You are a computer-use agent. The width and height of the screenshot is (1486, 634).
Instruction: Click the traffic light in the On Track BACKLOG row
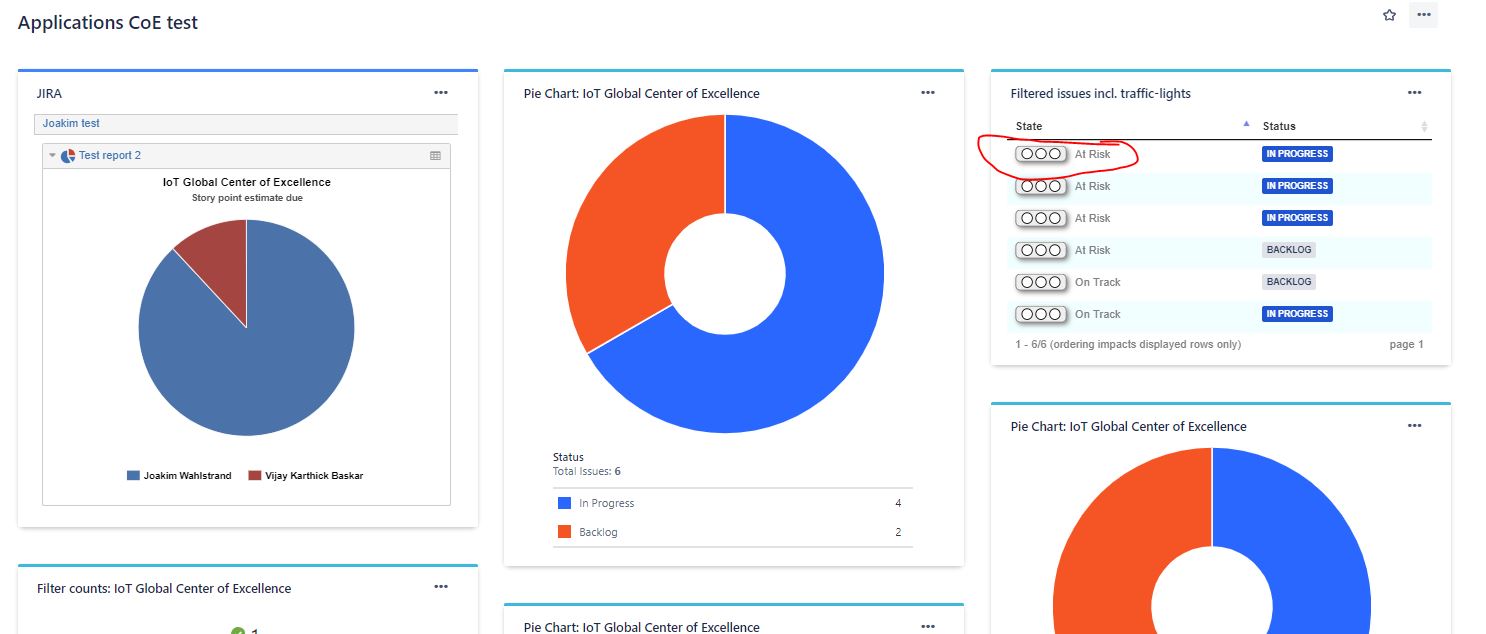(x=1040, y=282)
